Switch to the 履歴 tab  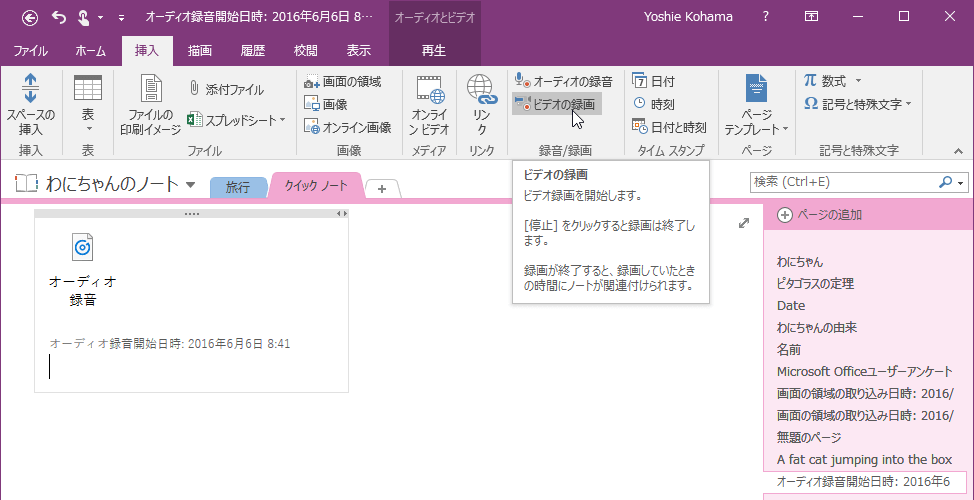(253, 51)
